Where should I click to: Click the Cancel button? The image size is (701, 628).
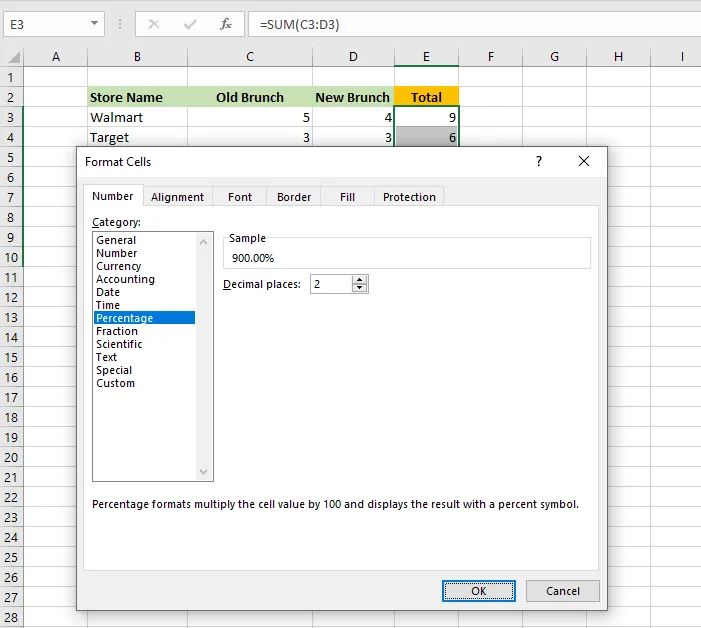562,591
